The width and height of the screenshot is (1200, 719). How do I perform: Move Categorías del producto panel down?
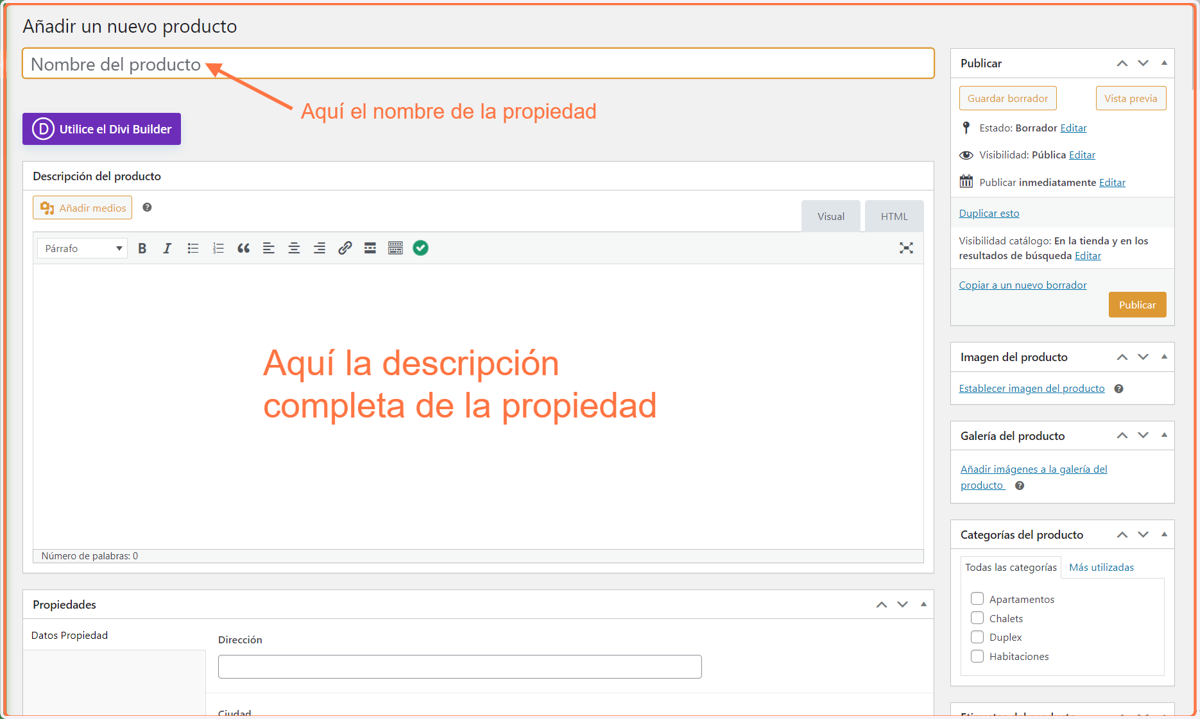point(1143,535)
